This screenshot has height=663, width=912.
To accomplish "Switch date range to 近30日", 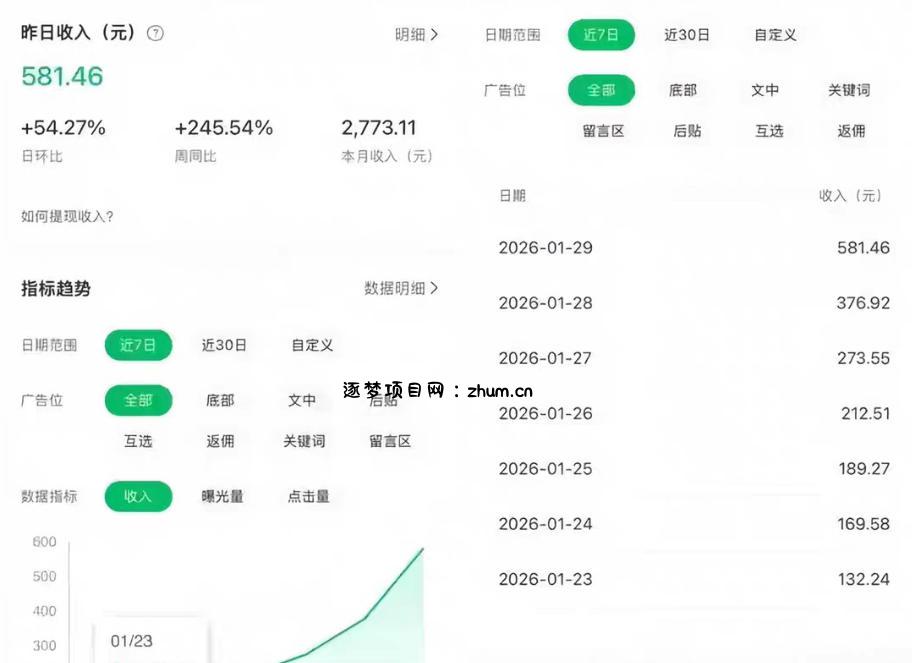I will click(x=224, y=345).
